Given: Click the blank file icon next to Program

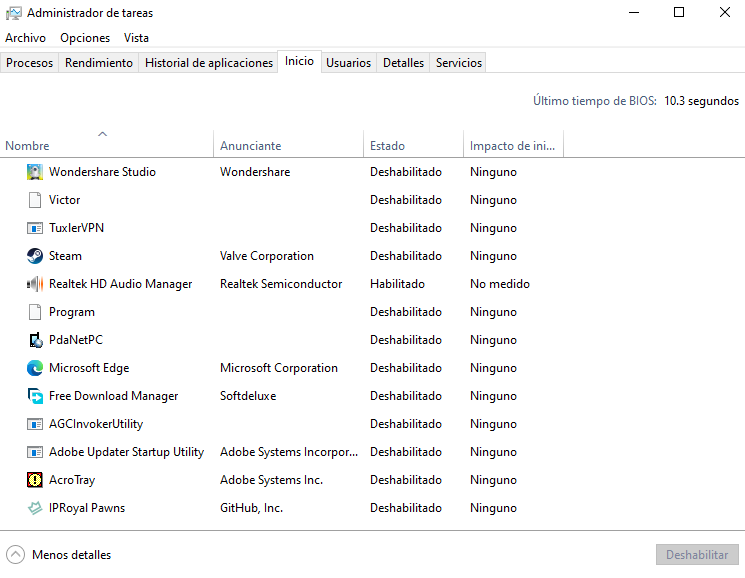Looking at the screenshot, I should [x=35, y=312].
